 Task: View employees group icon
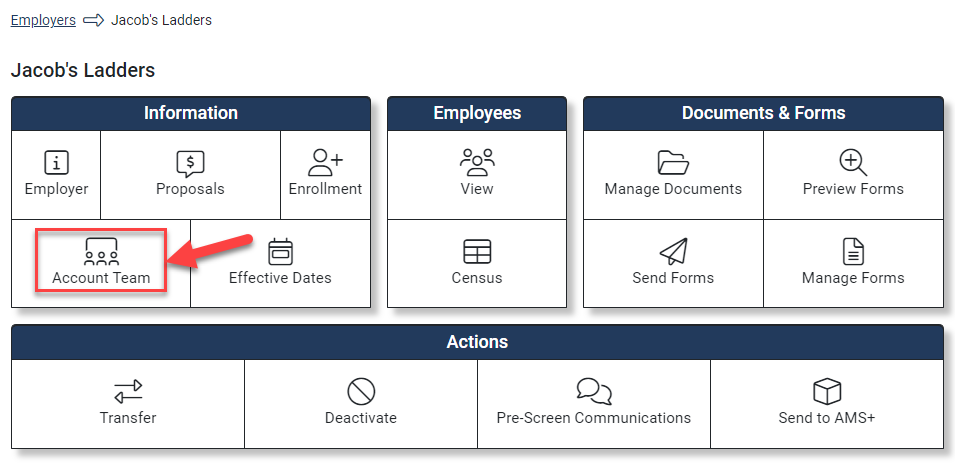pos(477,163)
